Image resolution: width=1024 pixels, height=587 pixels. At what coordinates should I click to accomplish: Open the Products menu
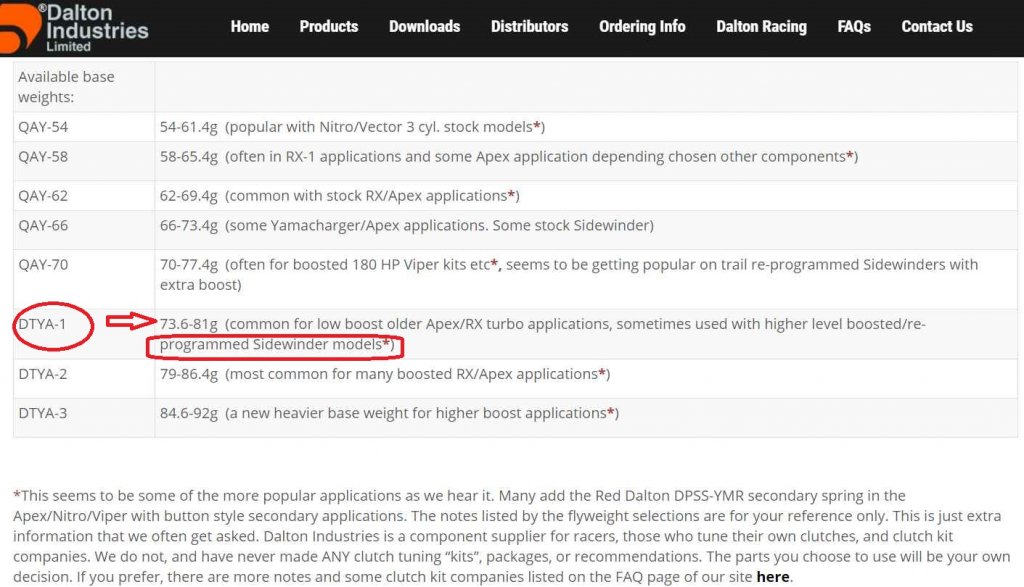[x=328, y=27]
